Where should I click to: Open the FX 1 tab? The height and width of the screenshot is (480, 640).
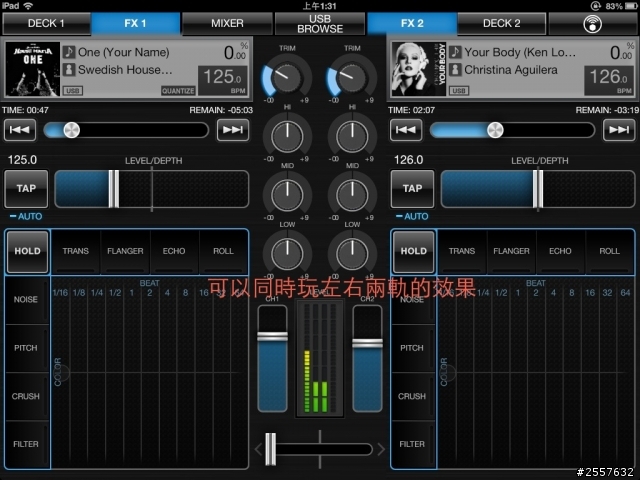136,23
